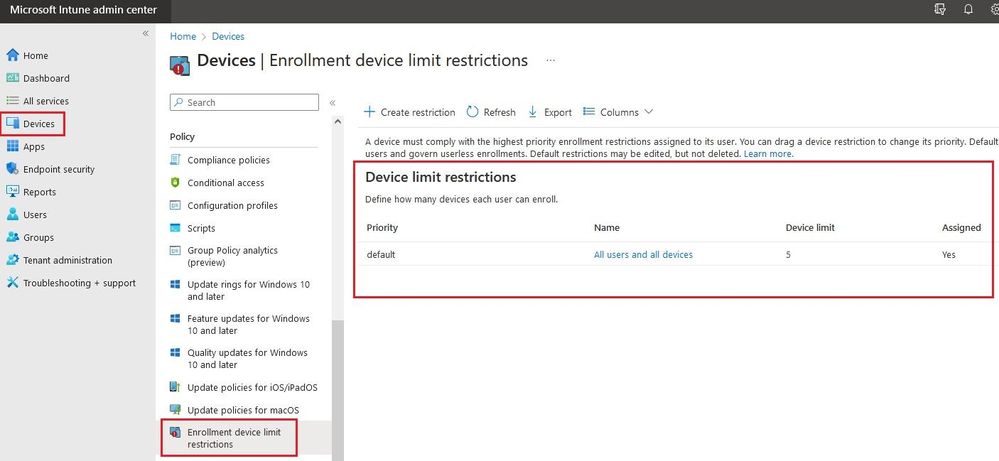Image resolution: width=999 pixels, height=461 pixels.
Task: Click the Tenant administration icon
Action: (x=13, y=260)
